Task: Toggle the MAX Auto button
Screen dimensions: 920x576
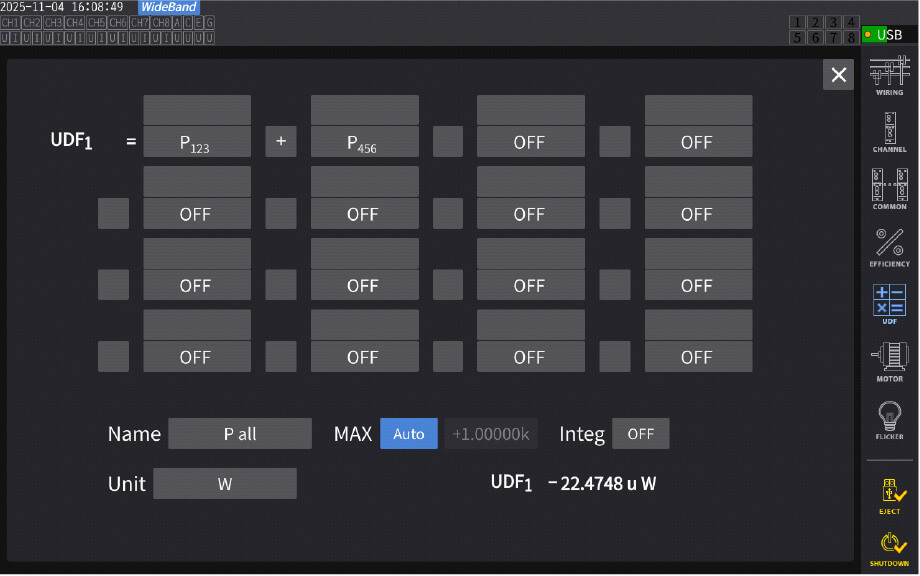Action: [x=408, y=434]
